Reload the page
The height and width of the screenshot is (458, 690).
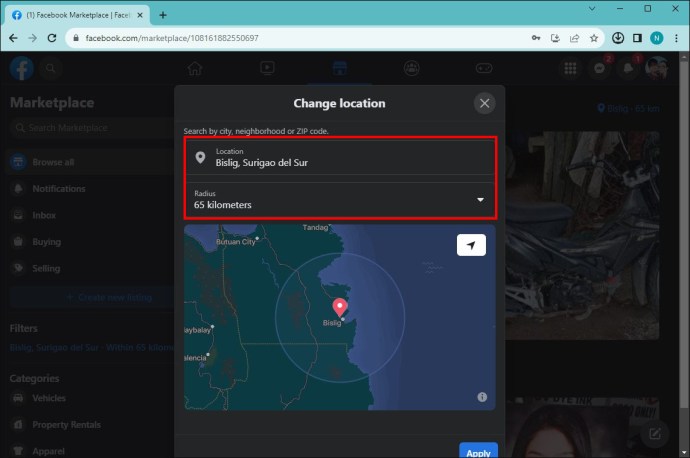[x=52, y=38]
